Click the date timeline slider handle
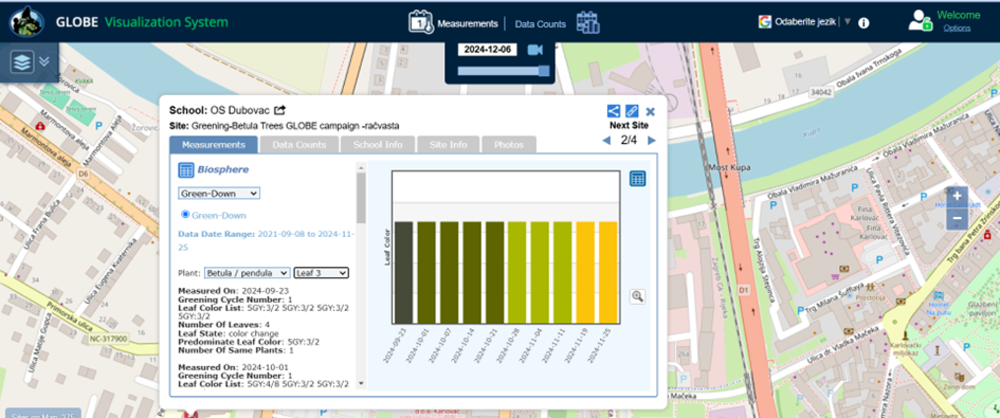The width and height of the screenshot is (1000, 418). pos(544,71)
